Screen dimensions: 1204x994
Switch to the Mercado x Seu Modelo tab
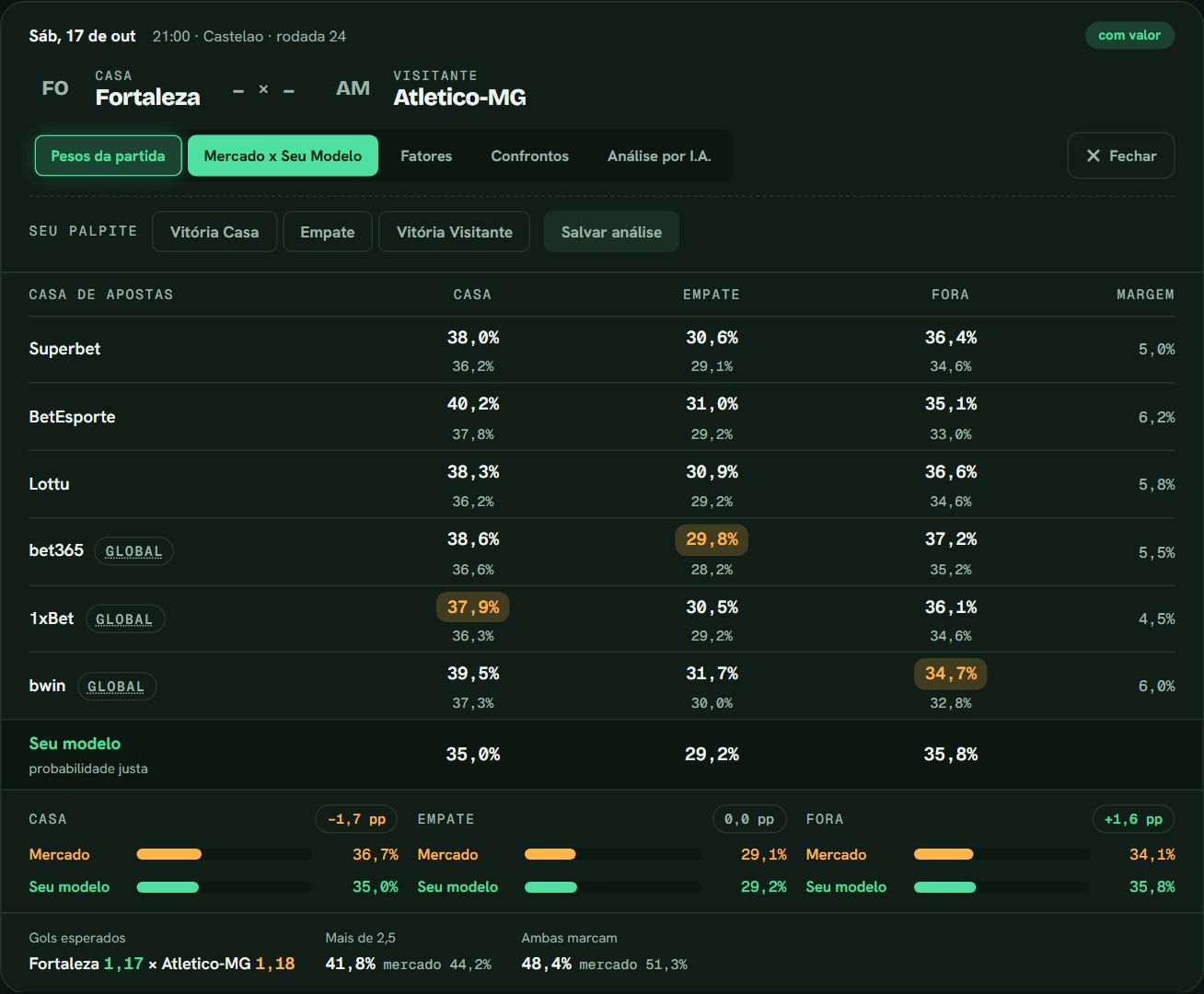283,156
